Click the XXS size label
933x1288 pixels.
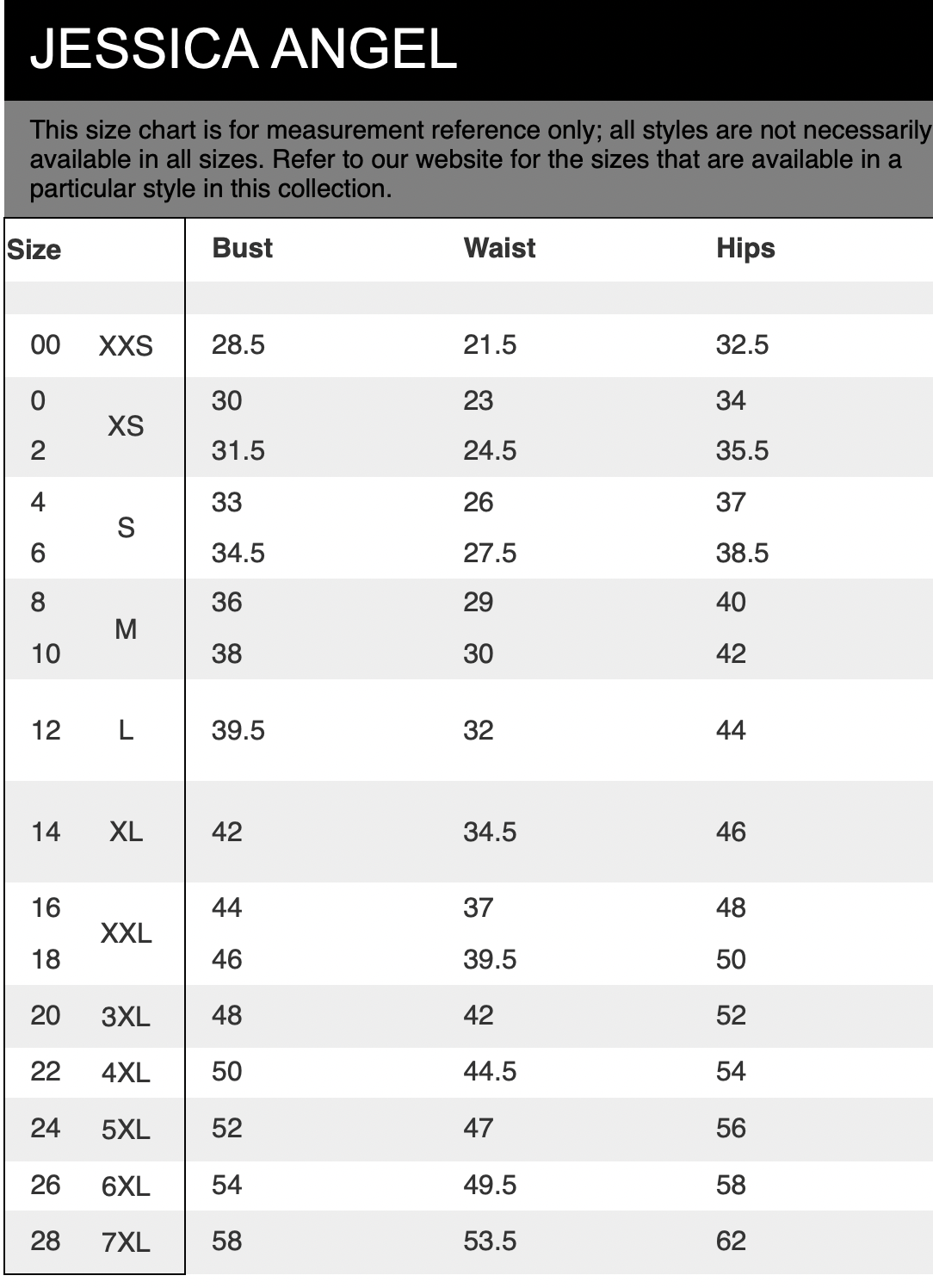click(x=126, y=346)
